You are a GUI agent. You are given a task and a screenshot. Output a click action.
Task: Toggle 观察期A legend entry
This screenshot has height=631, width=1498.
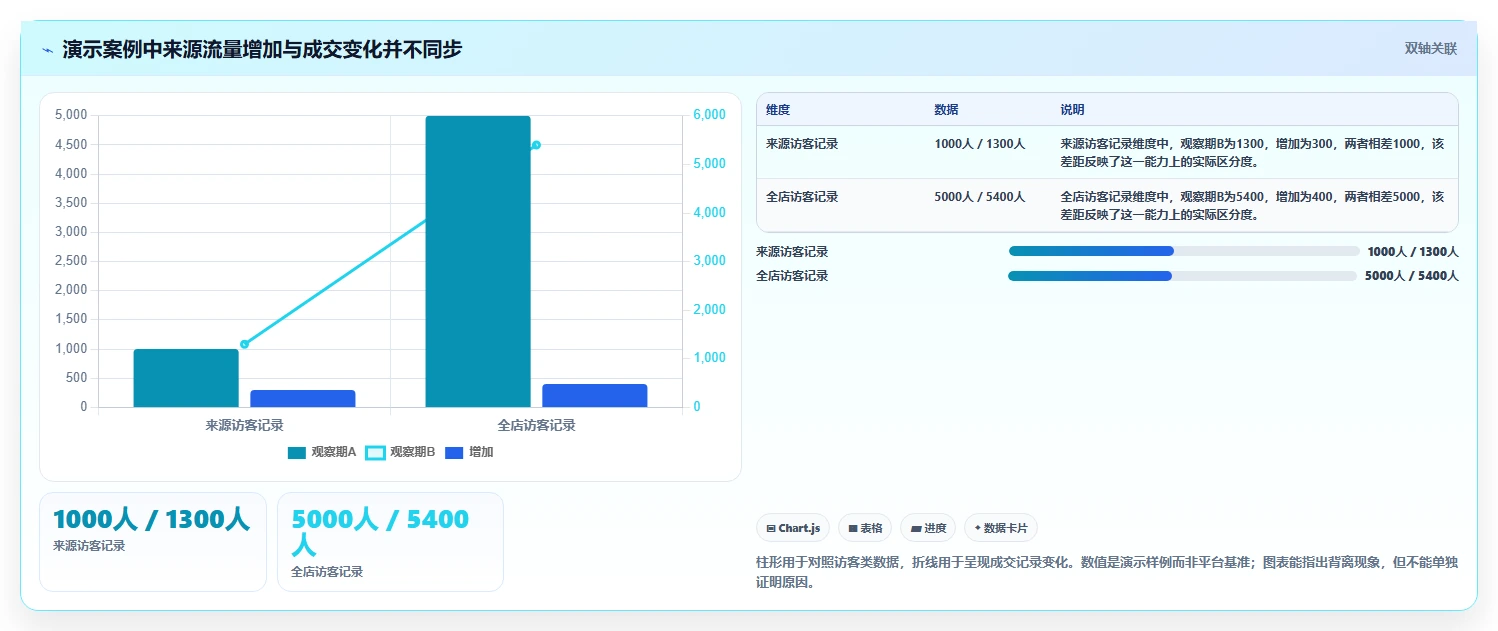pos(322,452)
